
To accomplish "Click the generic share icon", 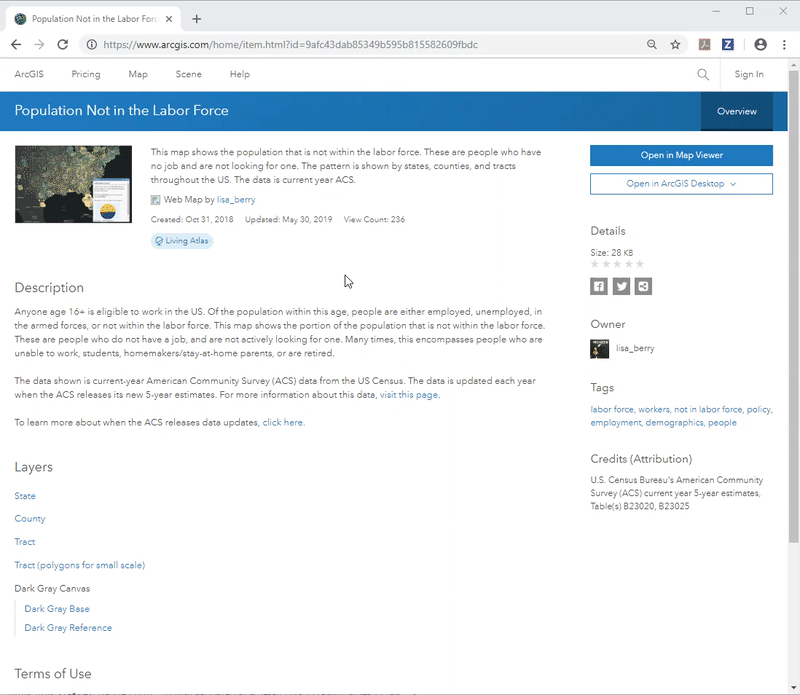I will [x=643, y=286].
